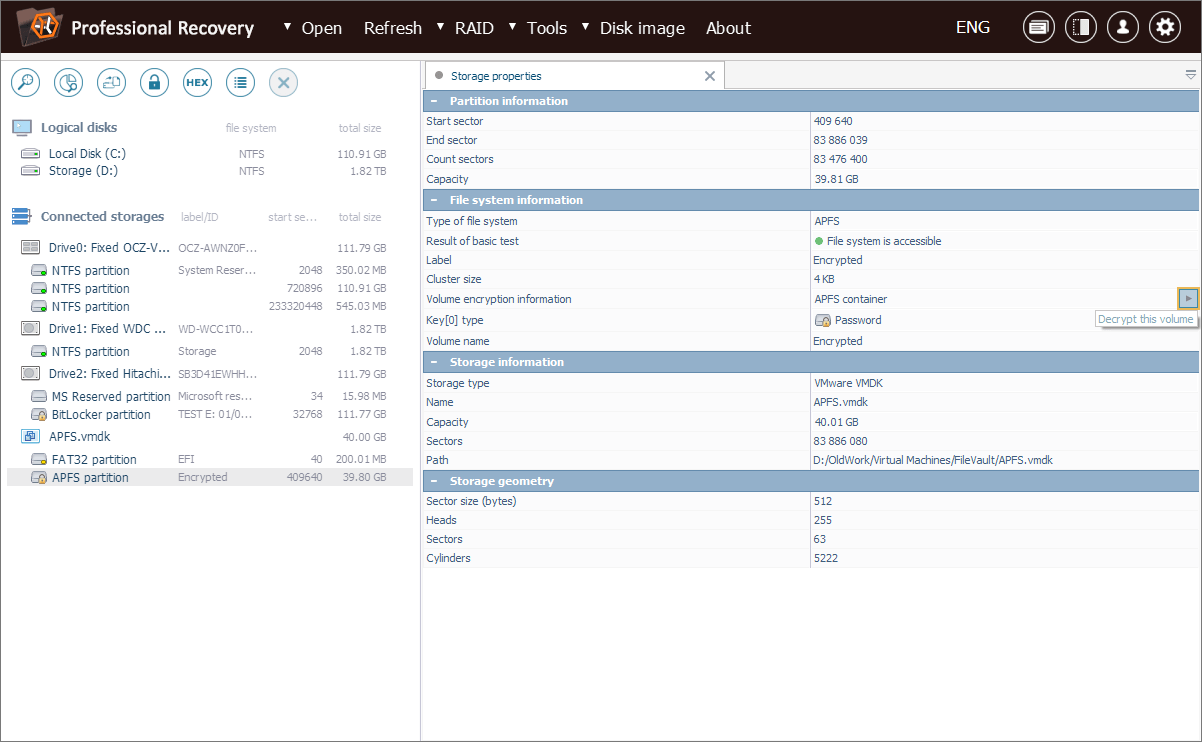Click the padlock decrypt icon in toolbar
1202x742 pixels.
pyautogui.click(x=154, y=83)
